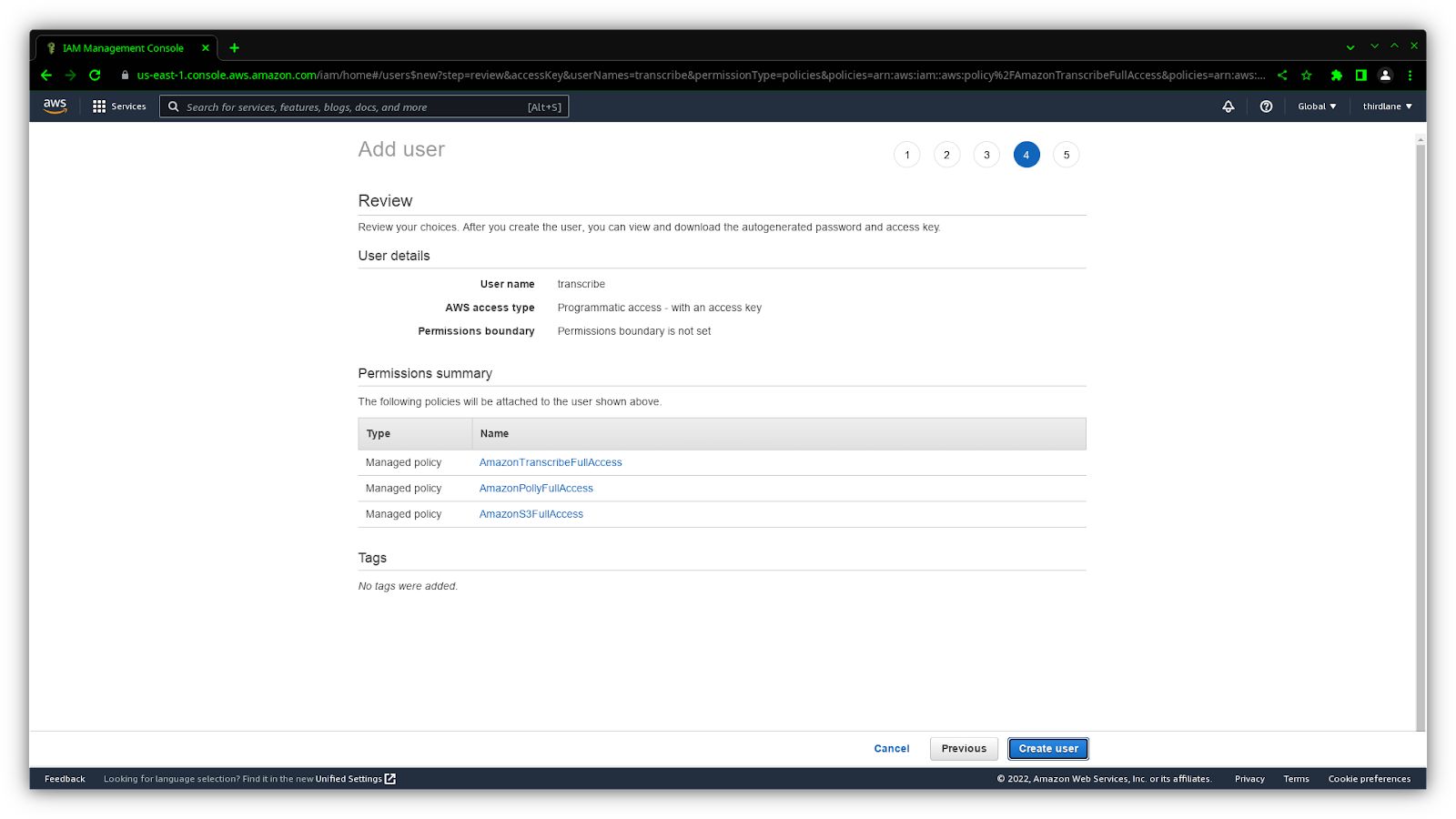Click the browser forward arrow
The width and height of the screenshot is (1456, 819).
pos(70,76)
